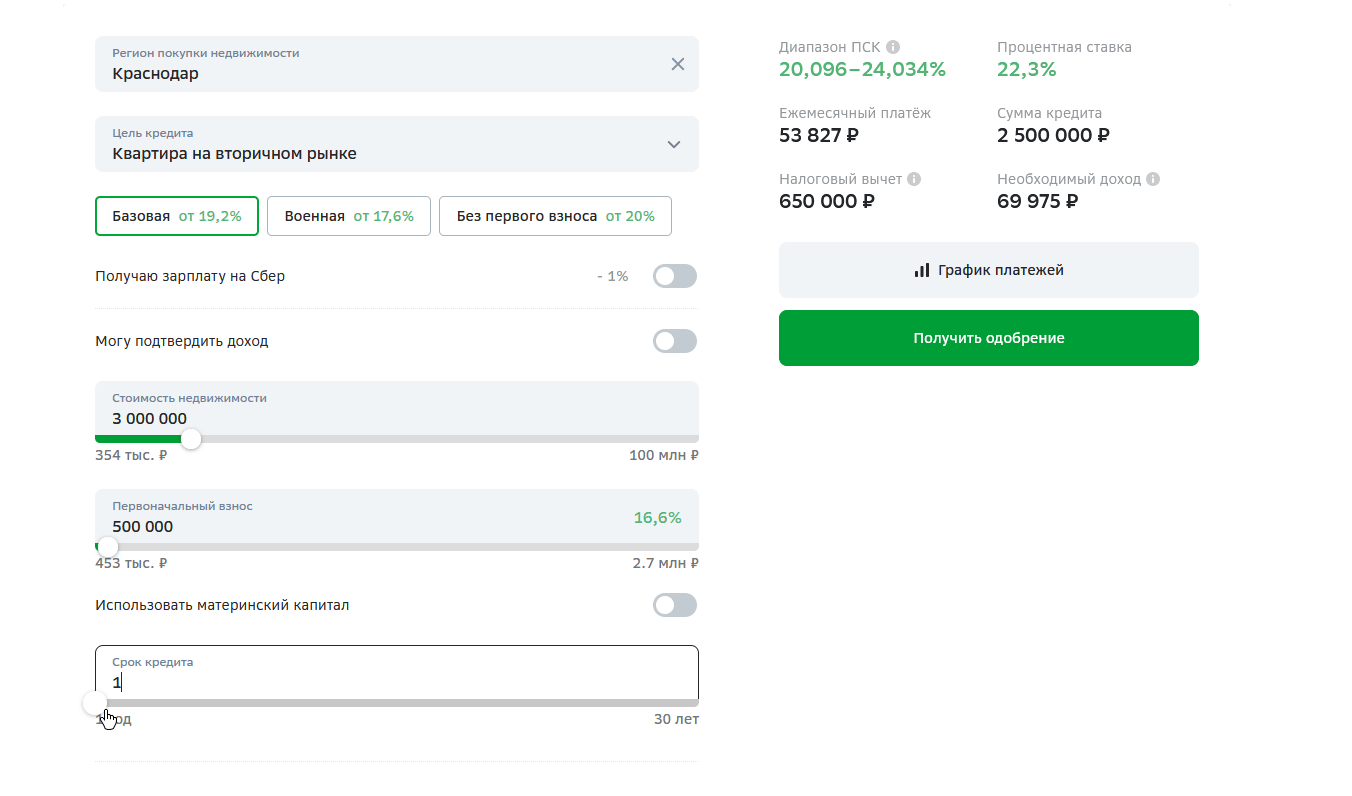Show info icon for Налоговый вычет

coord(914,179)
